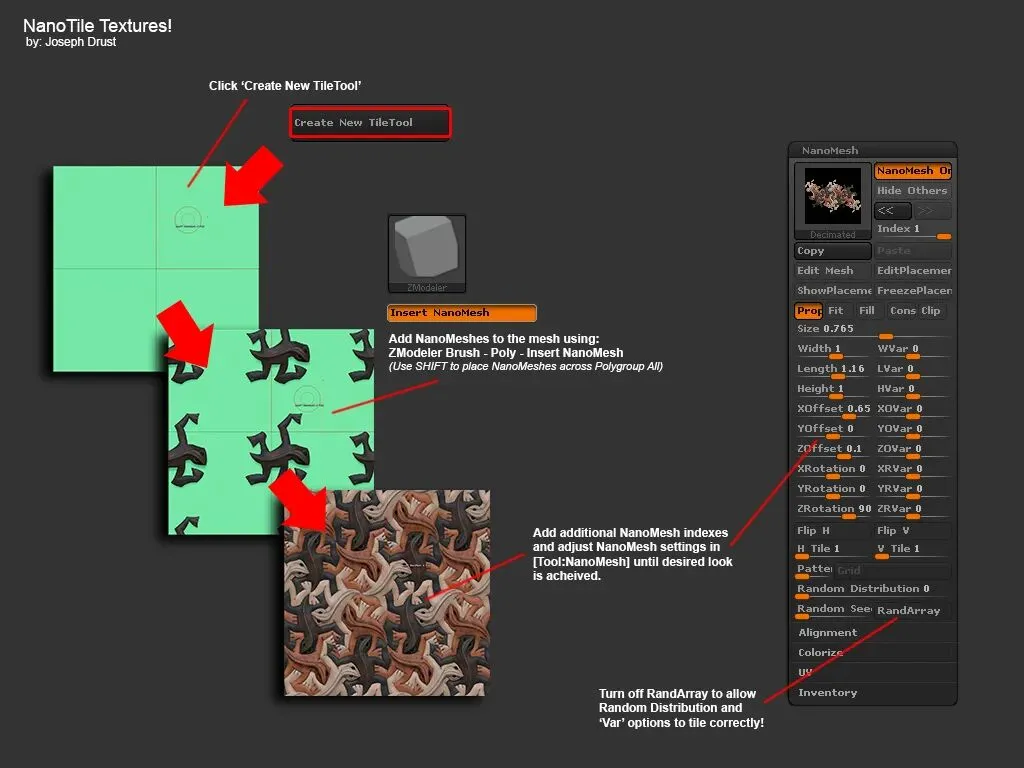This screenshot has width=1024, height=768.
Task: Turn off the RandArray toggle
Action: click(x=913, y=611)
